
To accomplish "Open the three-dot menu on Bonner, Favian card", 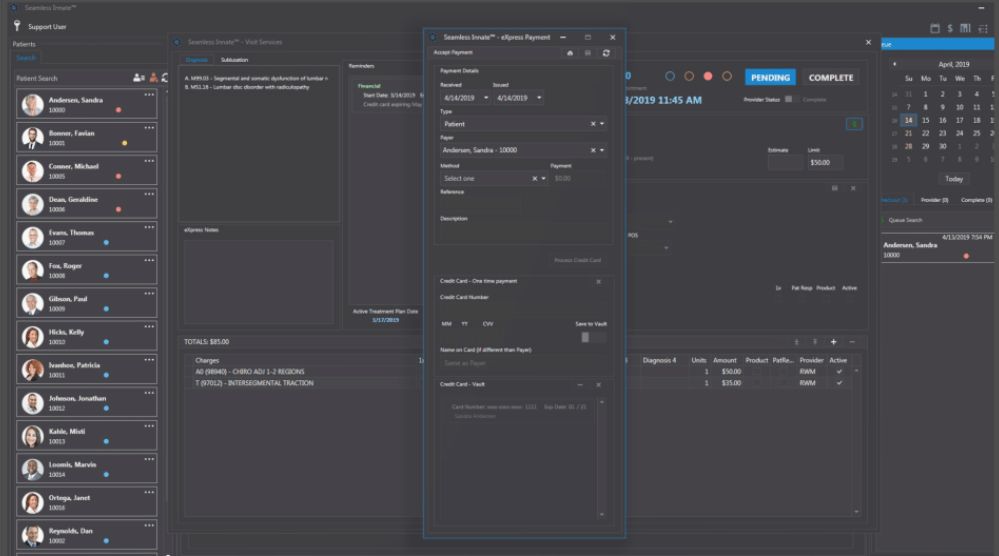I will click(149, 127).
